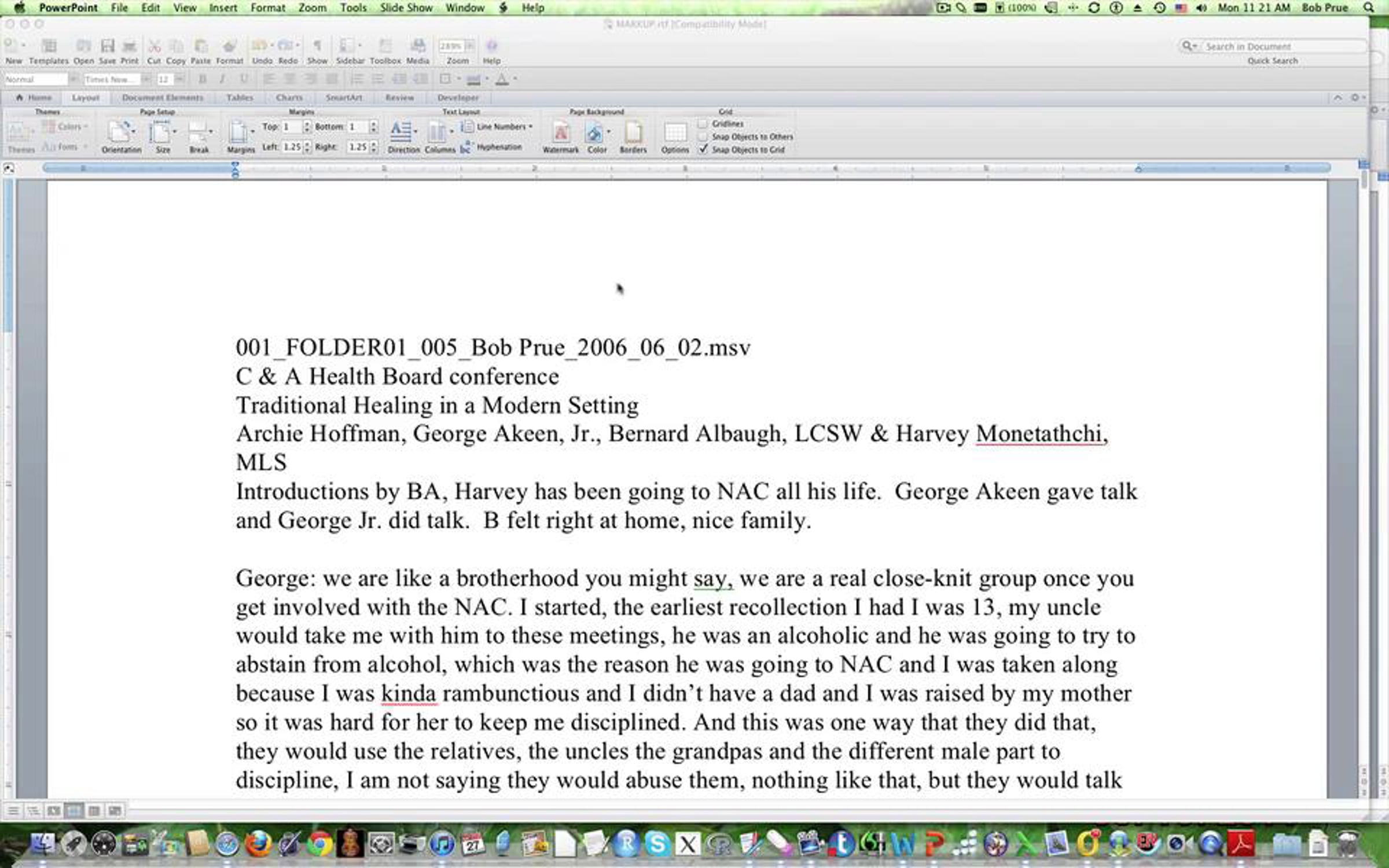Click the Hyphenation icon
Image resolution: width=1389 pixels, height=868 pixels.
pyautogui.click(x=466, y=148)
